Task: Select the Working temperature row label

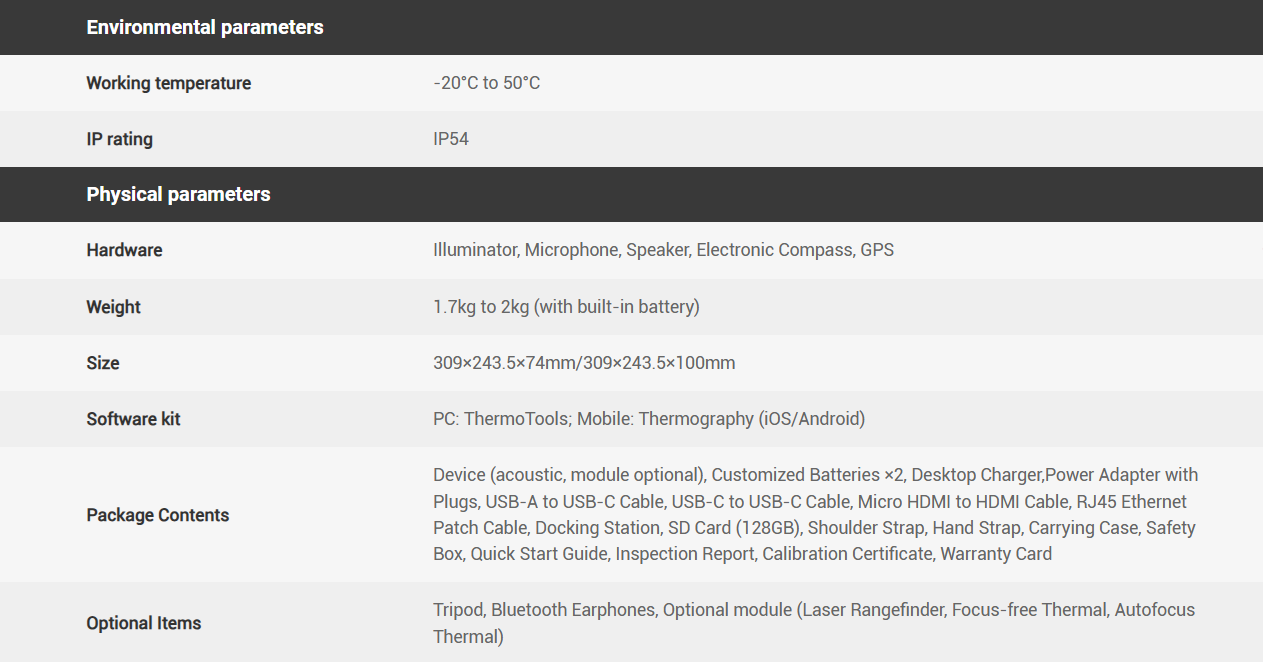Action: pyautogui.click(x=168, y=83)
